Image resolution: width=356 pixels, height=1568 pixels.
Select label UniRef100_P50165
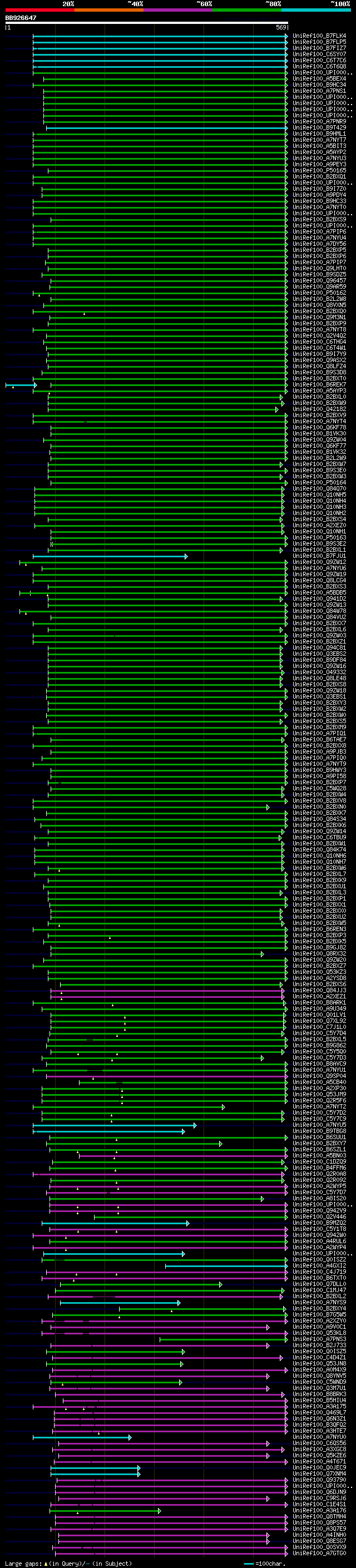[x=319, y=170]
